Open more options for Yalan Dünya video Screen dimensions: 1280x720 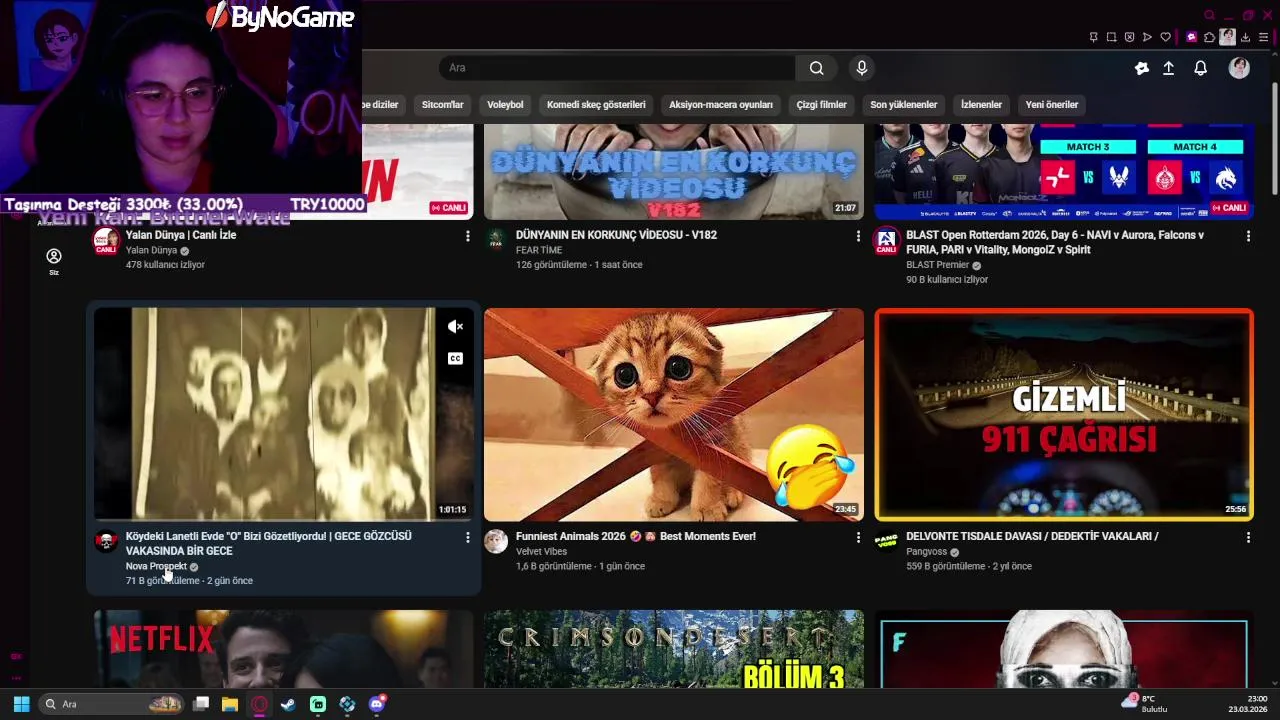click(x=467, y=236)
